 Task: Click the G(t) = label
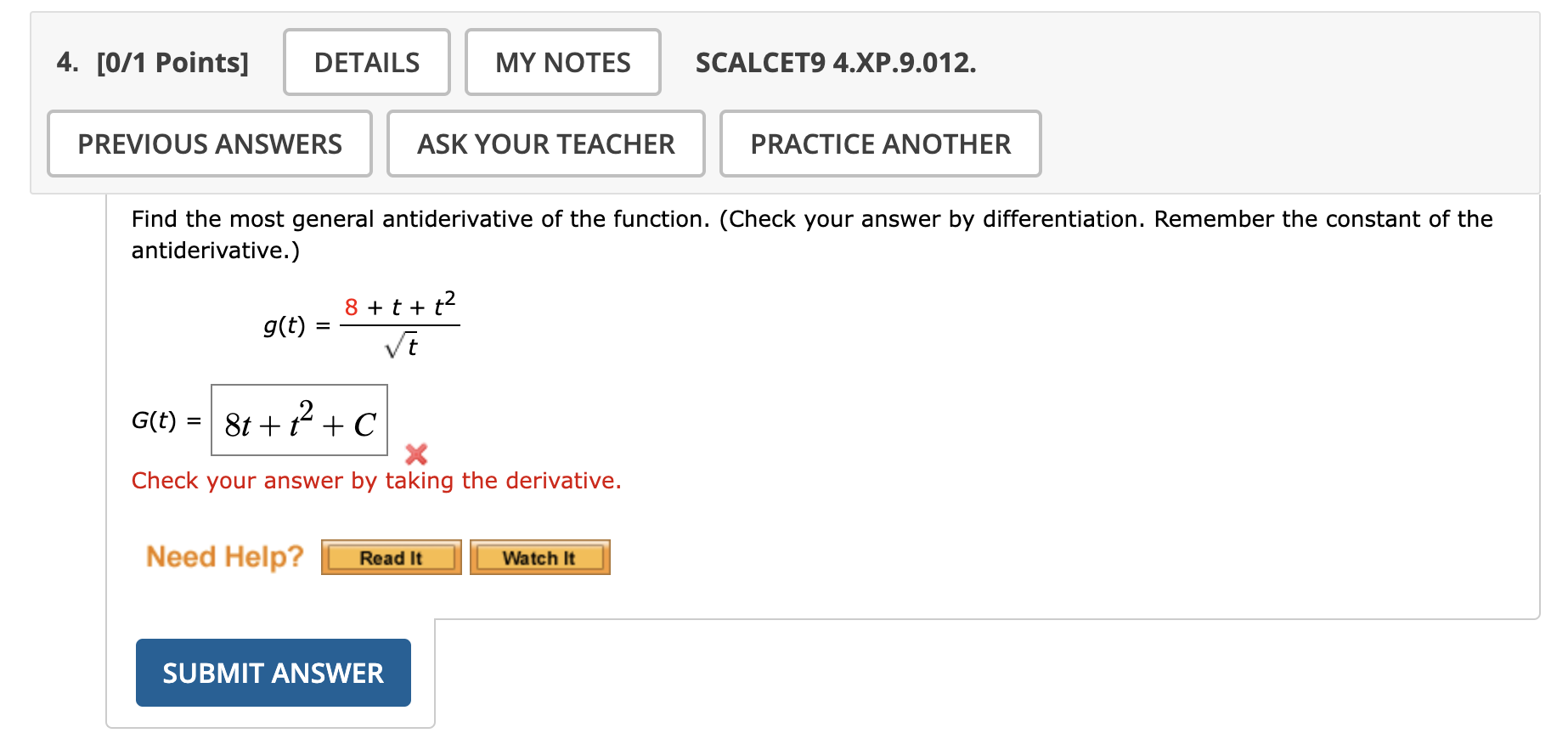tap(166, 421)
